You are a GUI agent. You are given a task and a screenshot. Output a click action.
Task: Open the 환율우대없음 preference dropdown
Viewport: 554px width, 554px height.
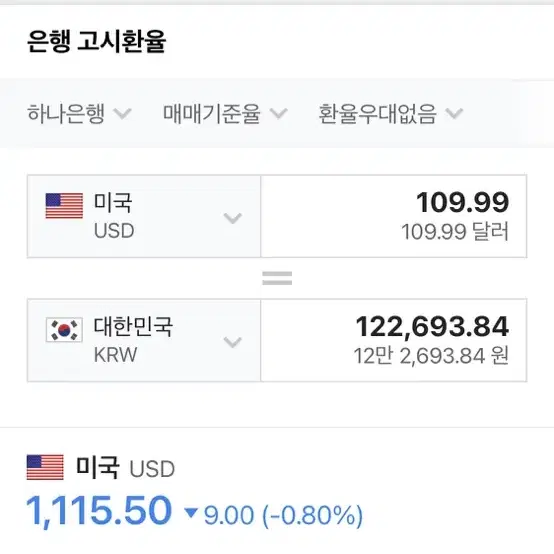coord(390,114)
